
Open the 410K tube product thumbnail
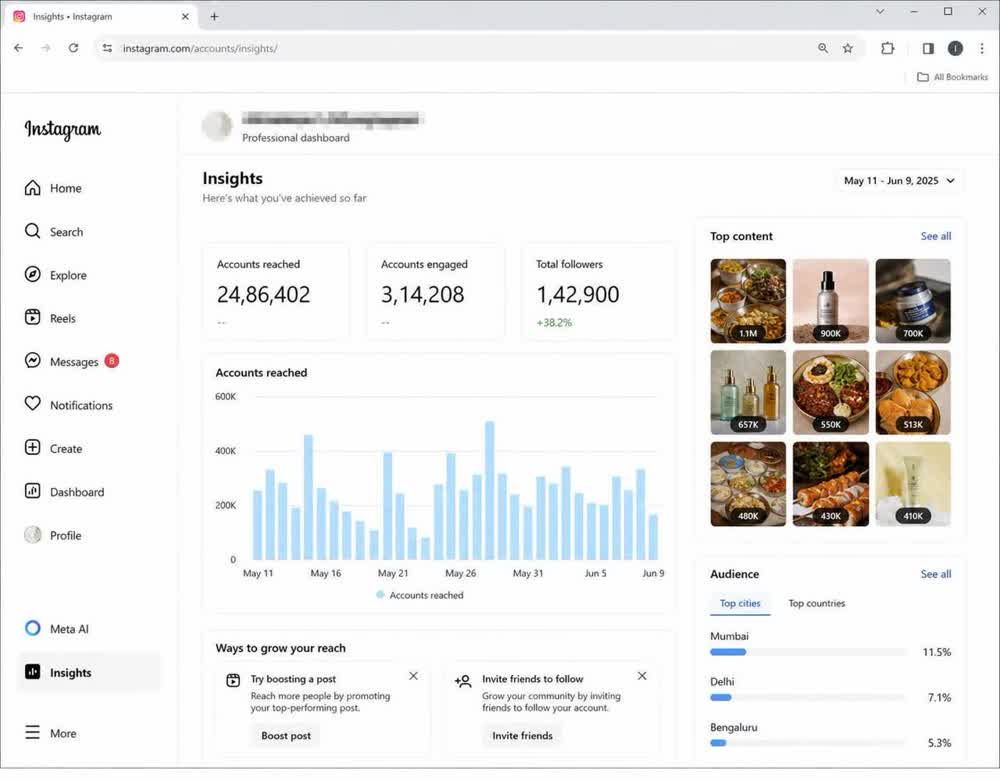pos(913,484)
